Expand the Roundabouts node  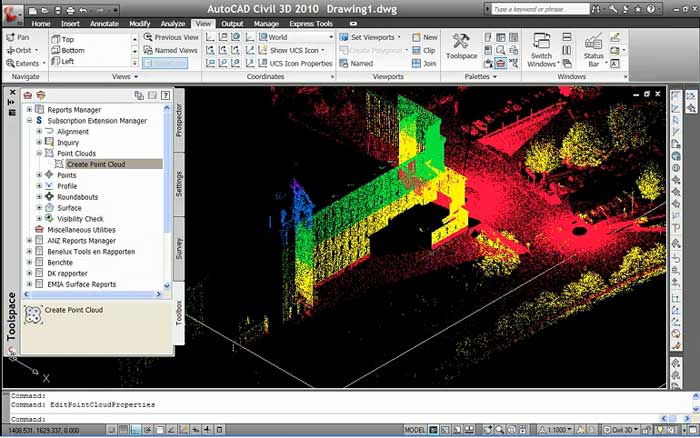pyautogui.click(x=39, y=196)
